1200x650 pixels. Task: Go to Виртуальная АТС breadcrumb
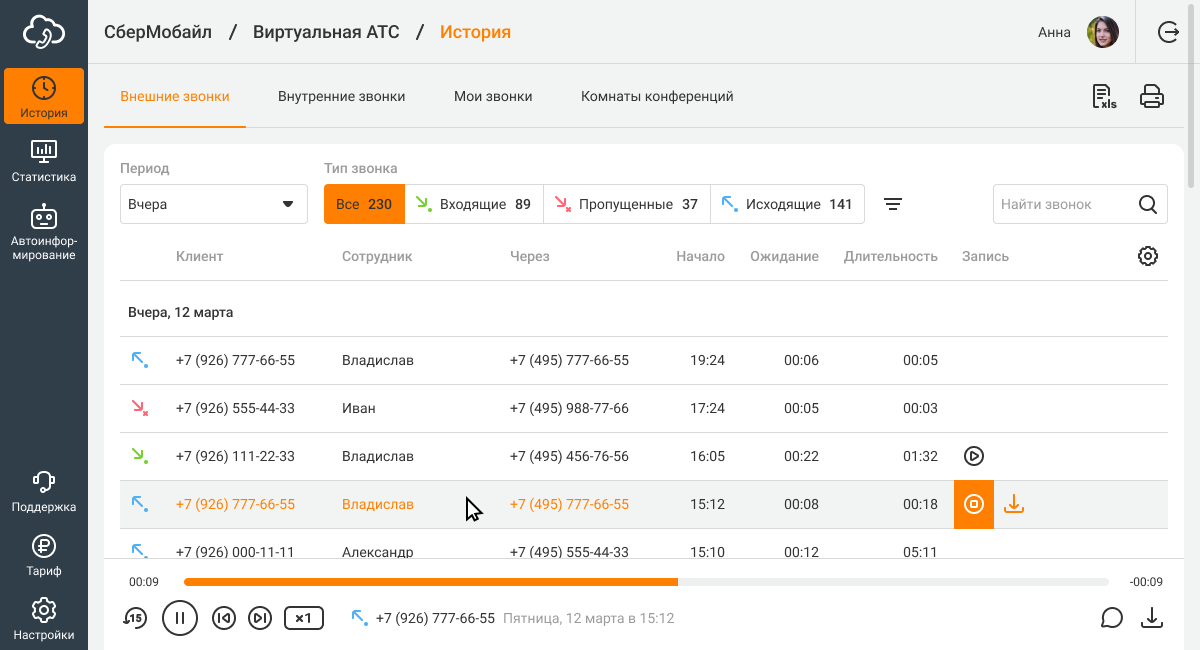point(326,32)
